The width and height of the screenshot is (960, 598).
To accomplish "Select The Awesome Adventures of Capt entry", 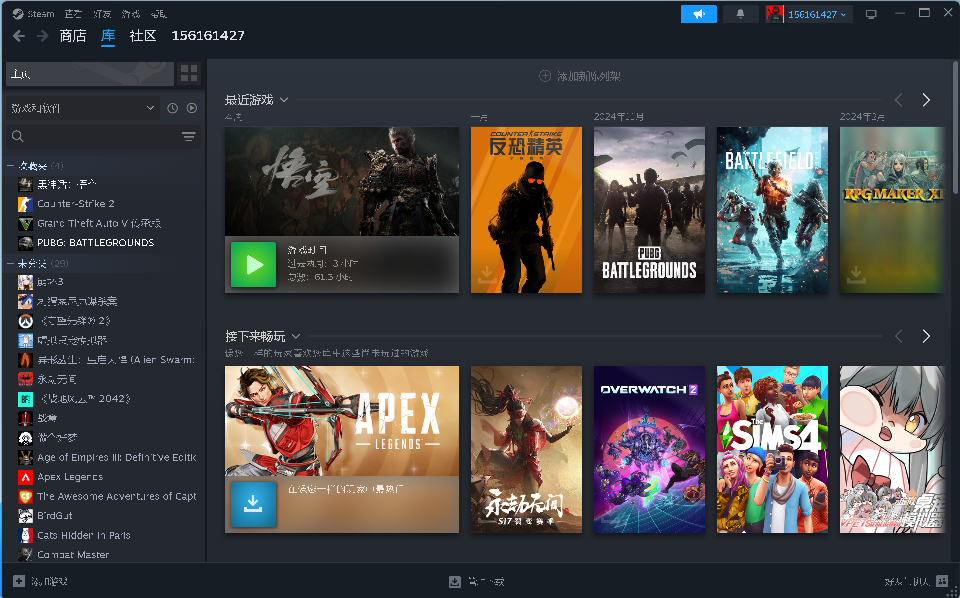I will [116, 496].
